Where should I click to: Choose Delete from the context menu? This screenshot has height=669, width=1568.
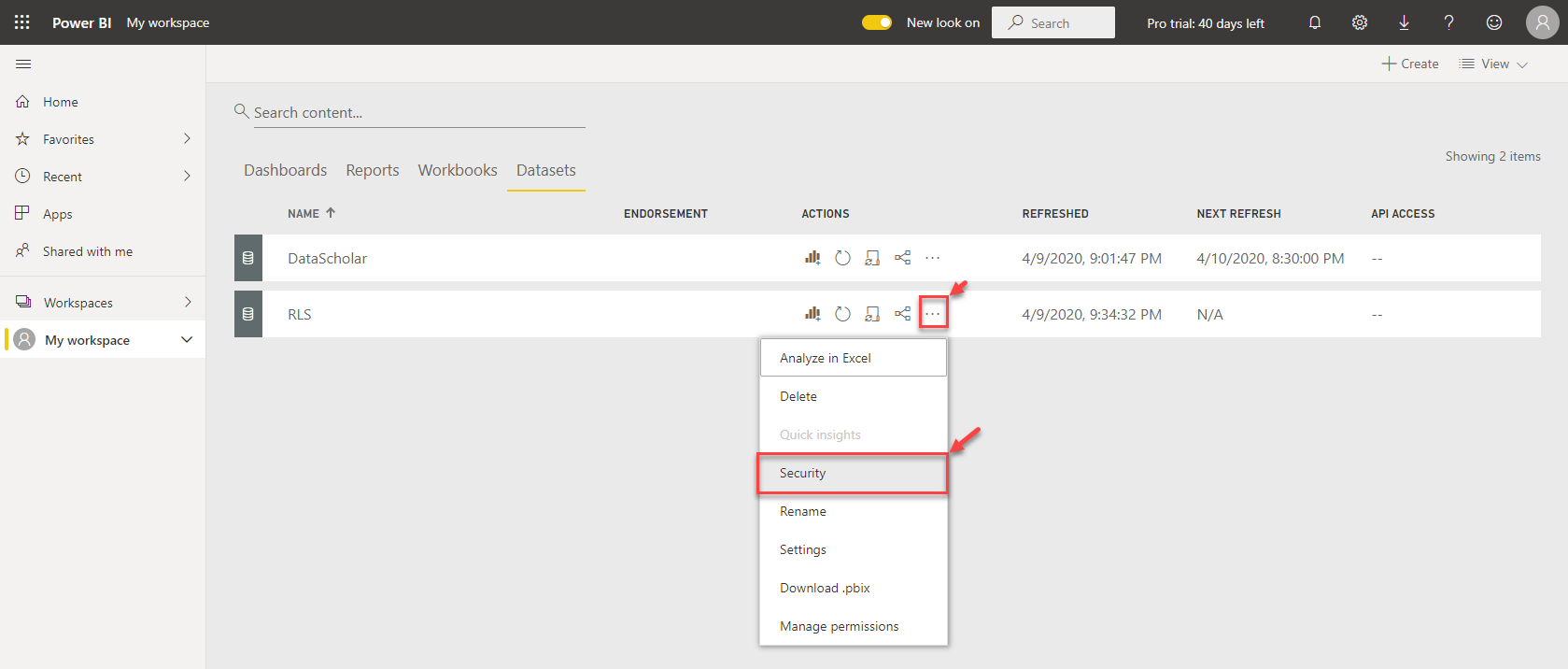854,396
